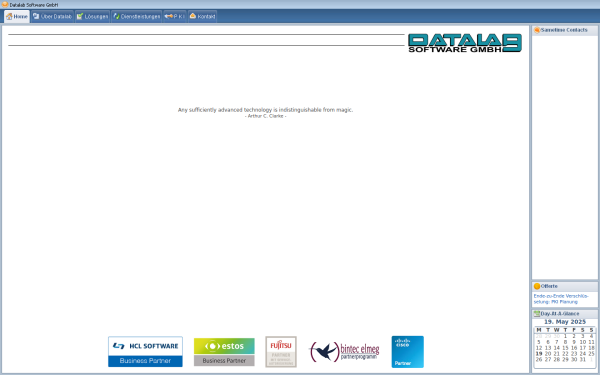Image resolution: width=600 pixels, height=375 pixels.
Task: Click the Sametime Contacts panel title
Action: point(564,30)
